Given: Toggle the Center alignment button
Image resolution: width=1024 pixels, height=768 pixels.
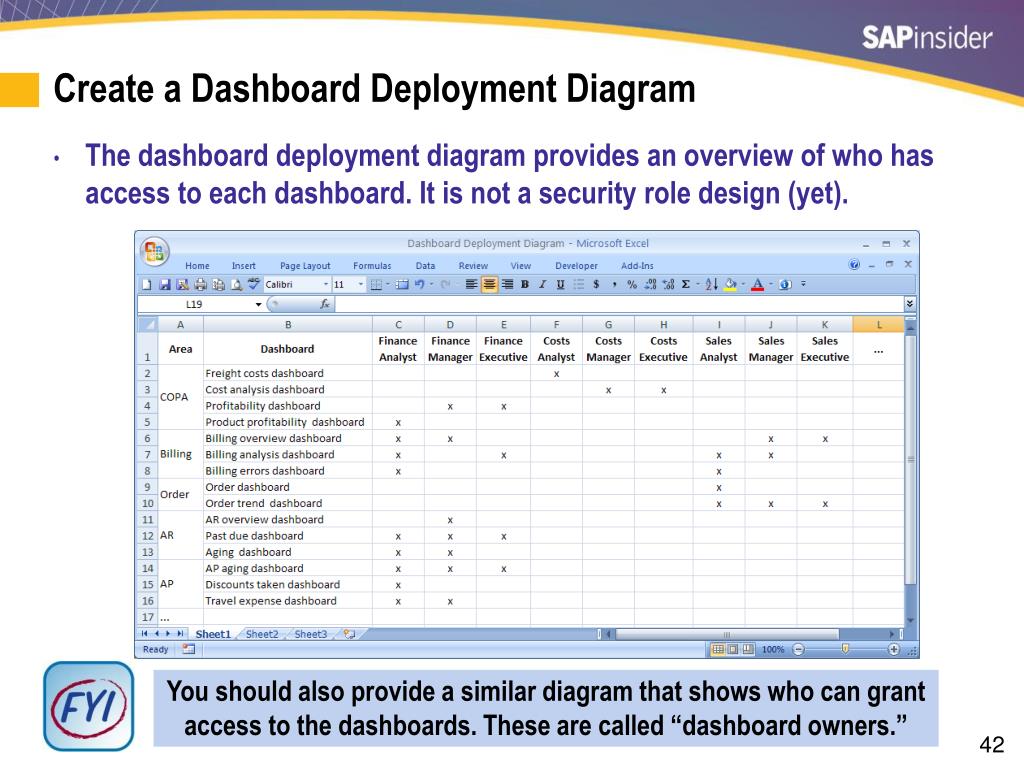Looking at the screenshot, I should click(489, 284).
